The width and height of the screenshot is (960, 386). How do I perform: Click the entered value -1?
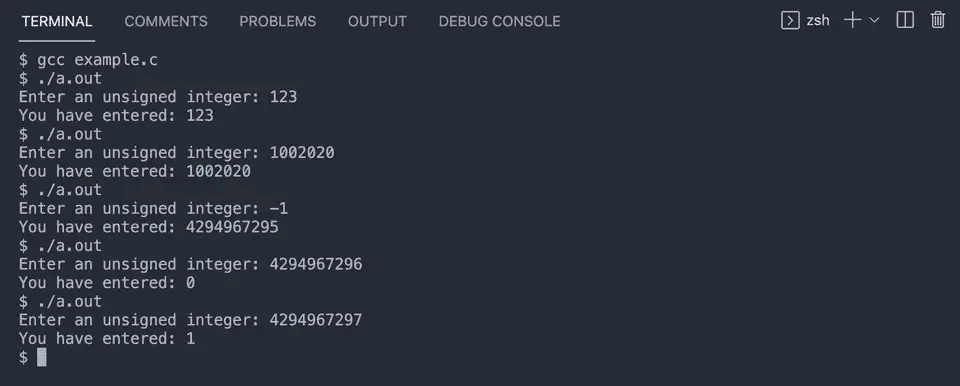(279, 208)
